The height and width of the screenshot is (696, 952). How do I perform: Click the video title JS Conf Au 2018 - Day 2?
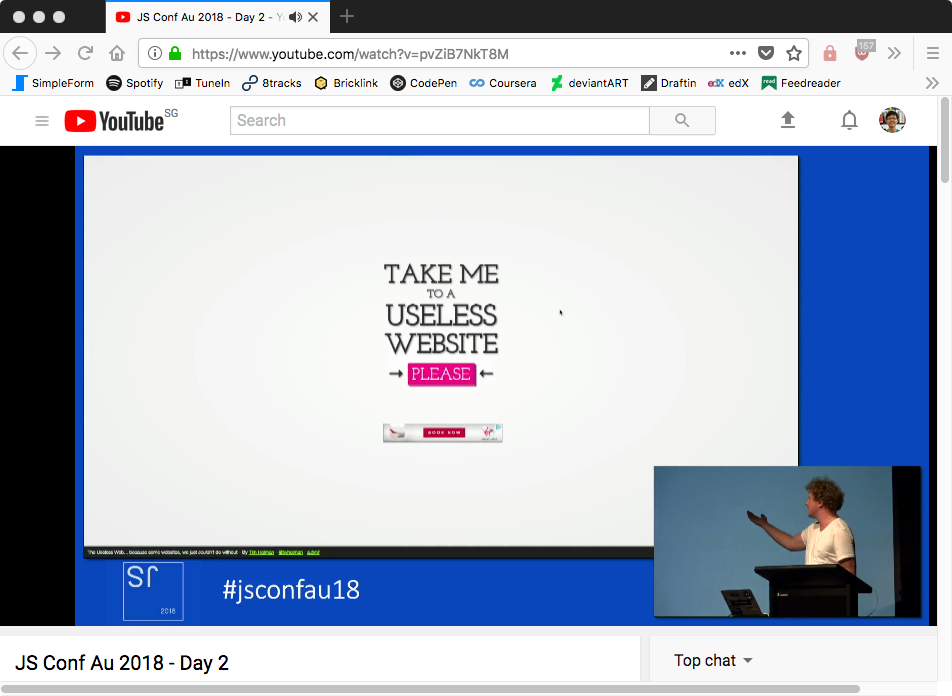click(x=121, y=663)
